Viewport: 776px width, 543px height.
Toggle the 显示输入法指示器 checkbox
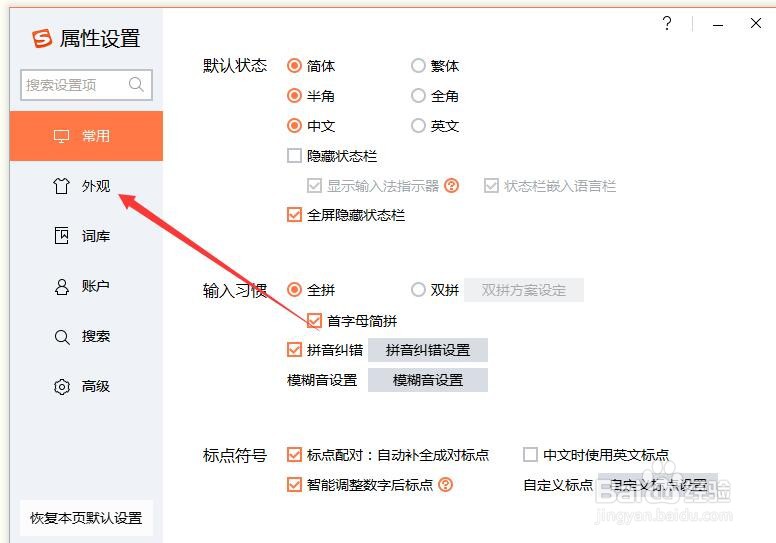(x=314, y=186)
